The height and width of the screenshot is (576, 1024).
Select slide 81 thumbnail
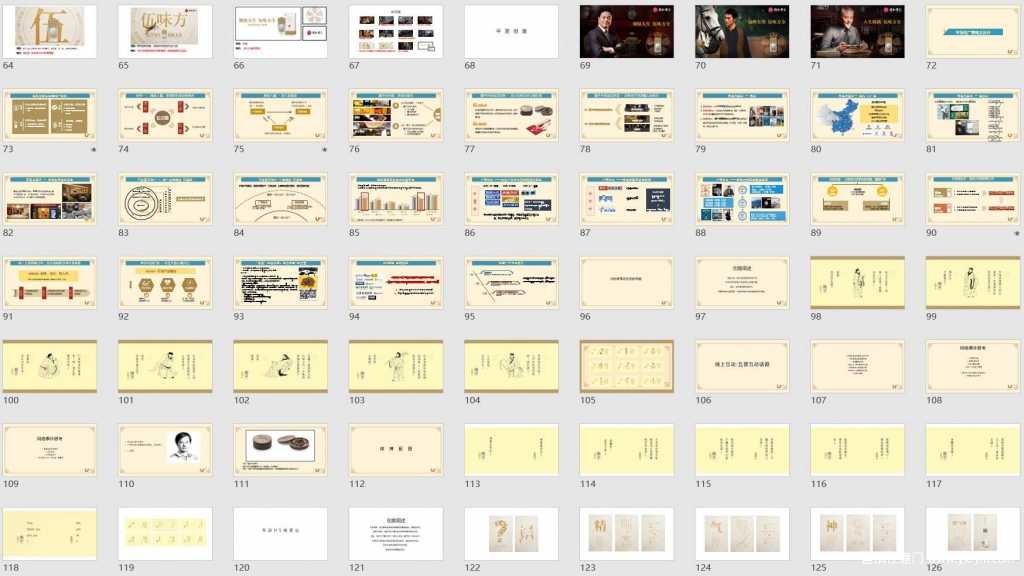coord(973,116)
